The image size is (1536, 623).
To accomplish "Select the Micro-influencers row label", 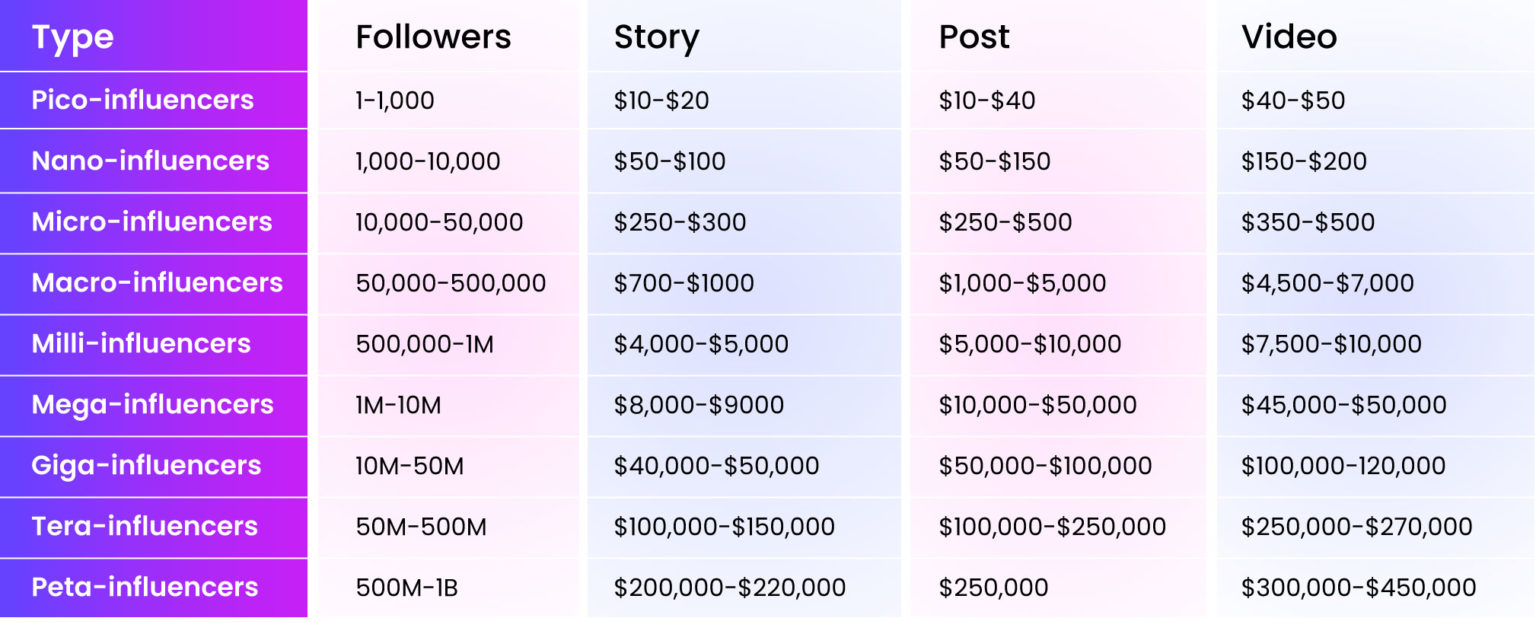I will [151, 222].
